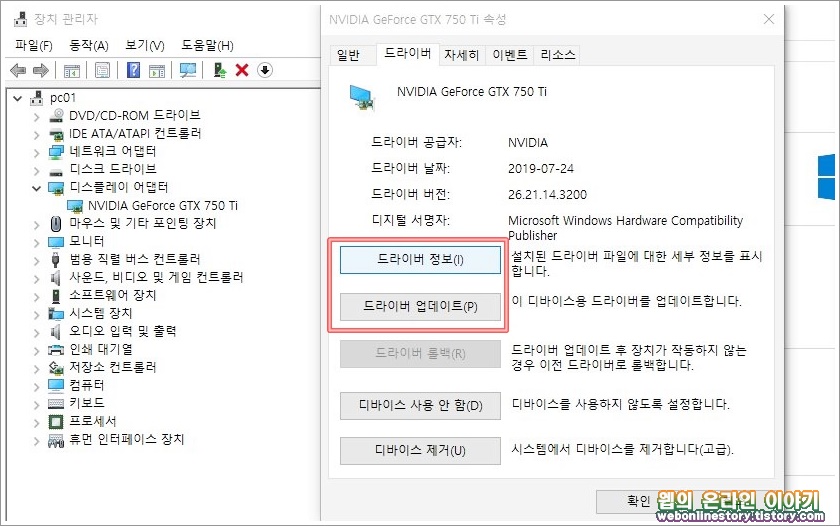
Task: Click the 확인 button
Action: tap(639, 501)
